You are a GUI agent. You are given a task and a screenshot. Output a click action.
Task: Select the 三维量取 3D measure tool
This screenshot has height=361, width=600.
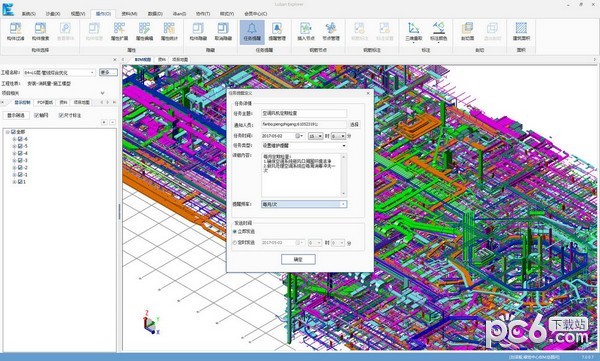(414, 31)
